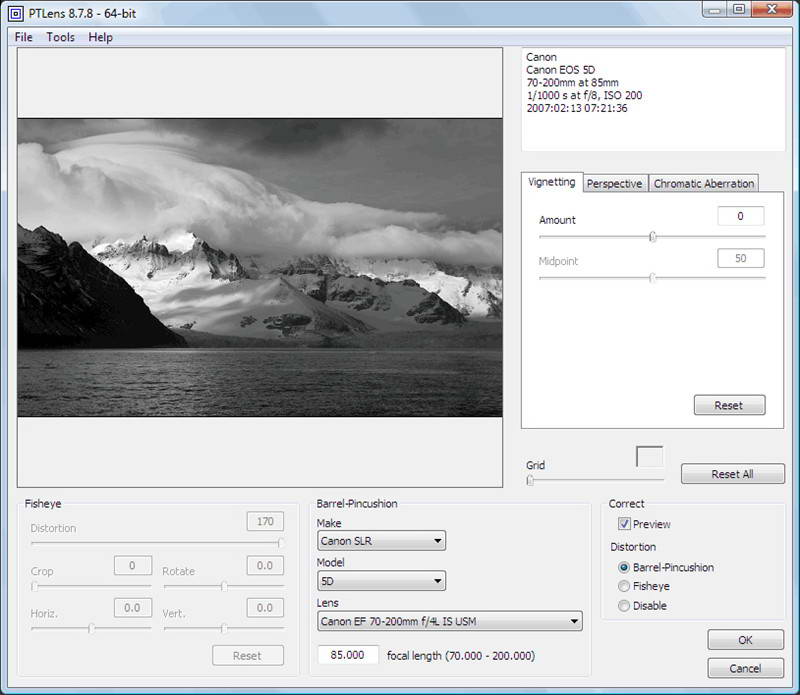This screenshot has width=800, height=695.
Task: Open the Help menu
Action: (x=100, y=37)
